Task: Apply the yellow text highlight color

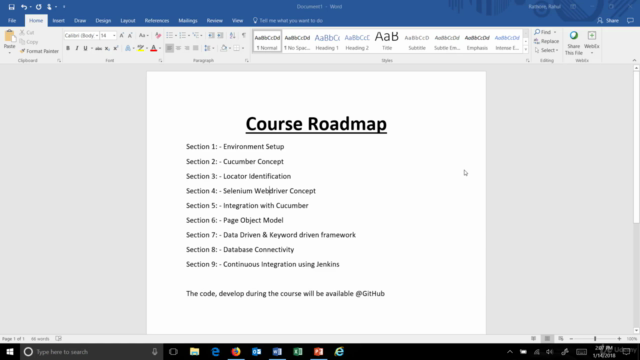Action: click(x=140, y=49)
